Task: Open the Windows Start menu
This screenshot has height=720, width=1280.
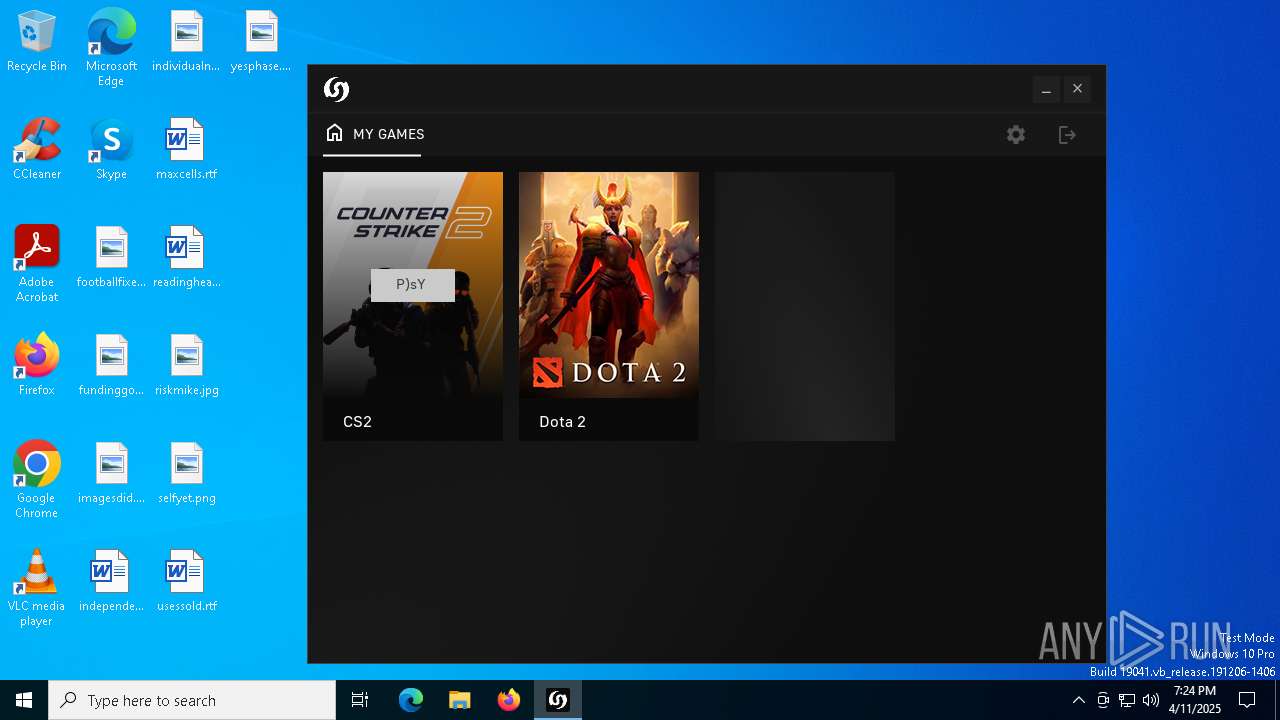Action: [24, 700]
